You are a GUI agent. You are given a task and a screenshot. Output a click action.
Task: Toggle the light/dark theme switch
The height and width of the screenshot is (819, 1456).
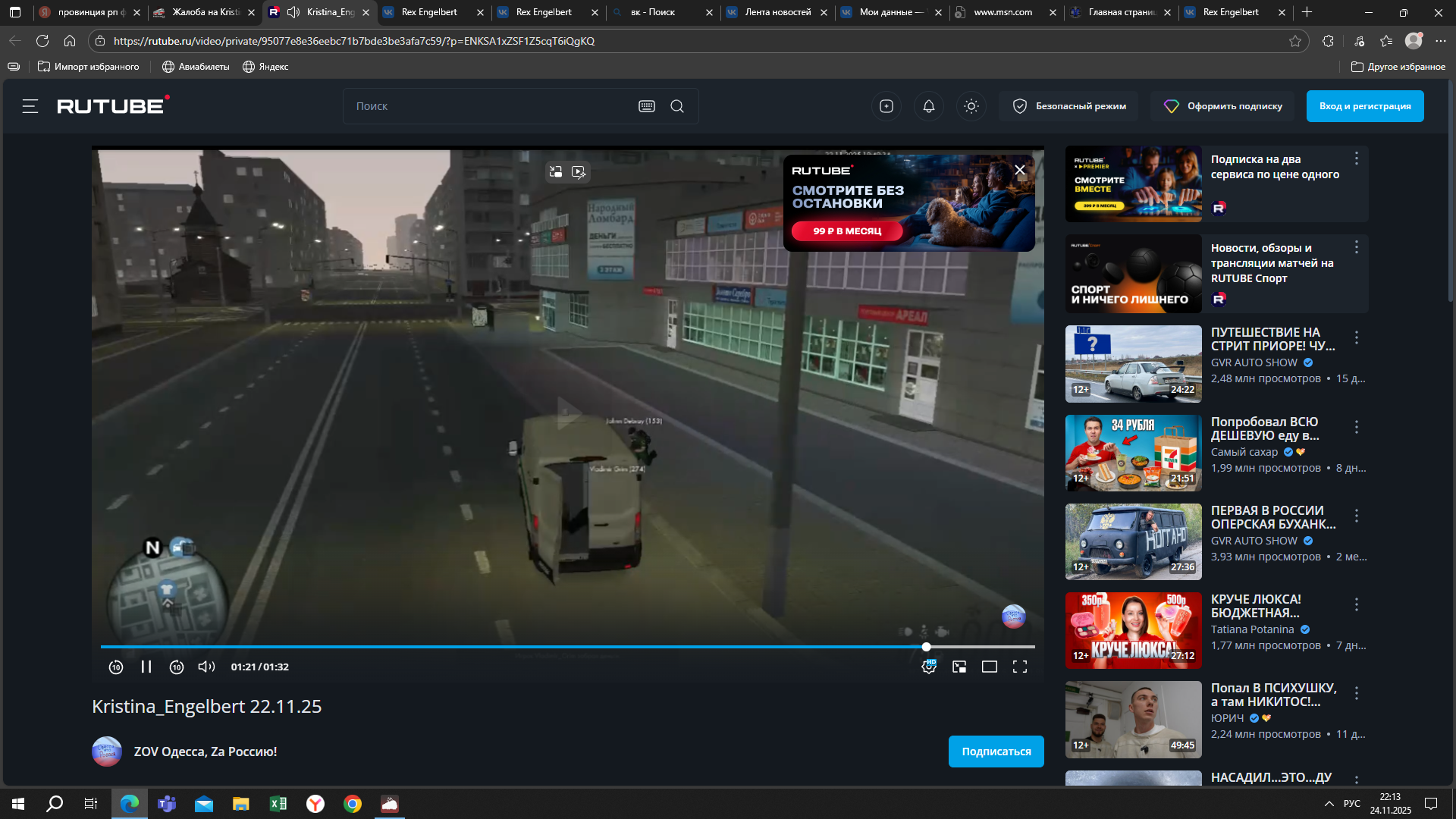tap(971, 106)
